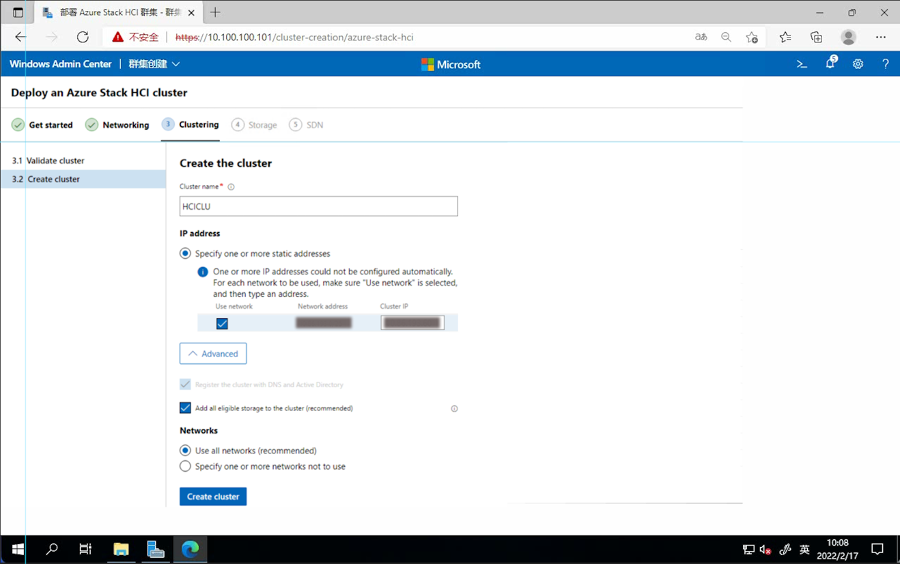The width and height of the screenshot is (902, 564).
Task: Go to the SDN step
Action: coord(306,125)
